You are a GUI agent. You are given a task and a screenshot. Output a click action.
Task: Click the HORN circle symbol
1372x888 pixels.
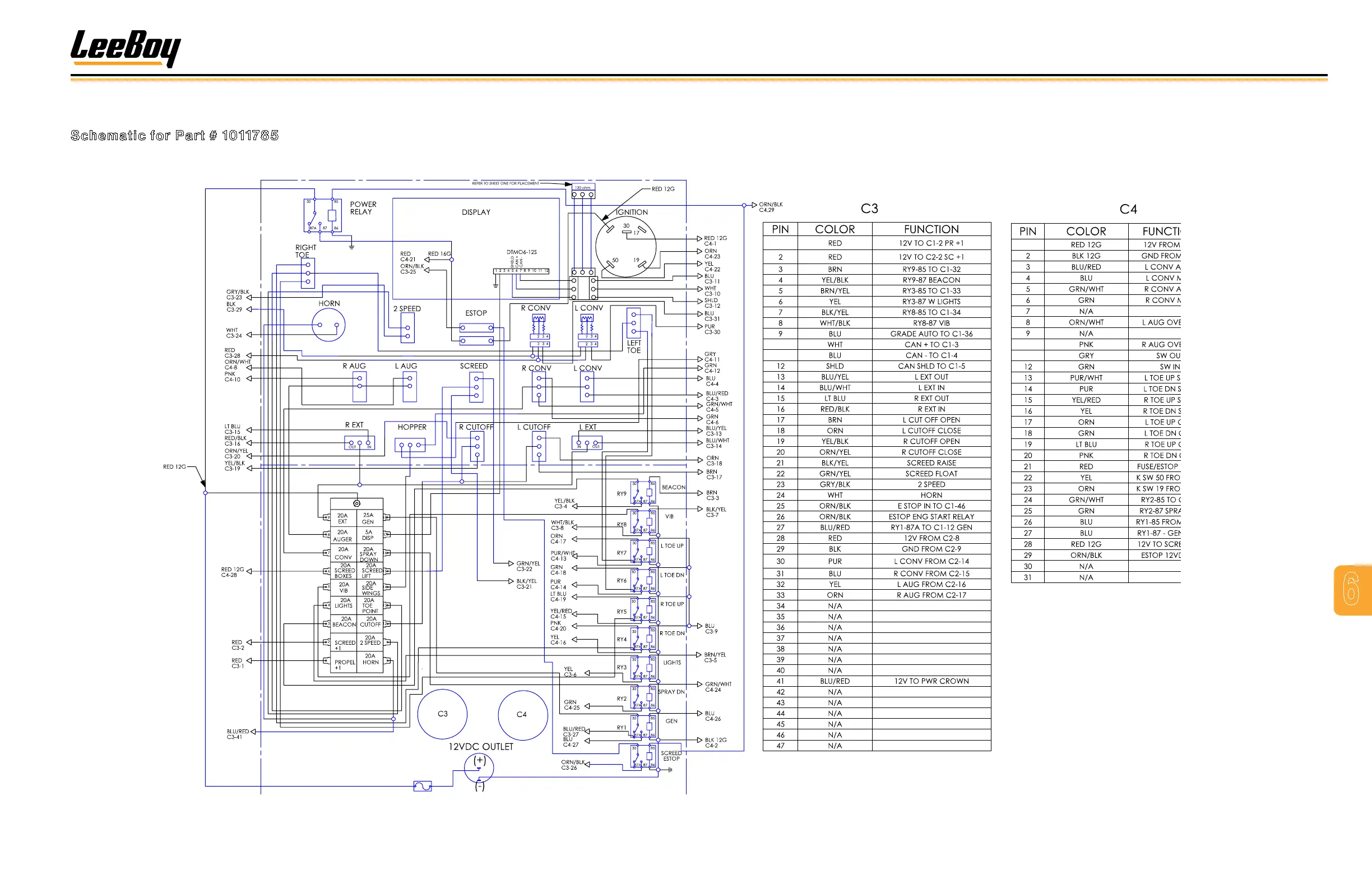pos(328,325)
